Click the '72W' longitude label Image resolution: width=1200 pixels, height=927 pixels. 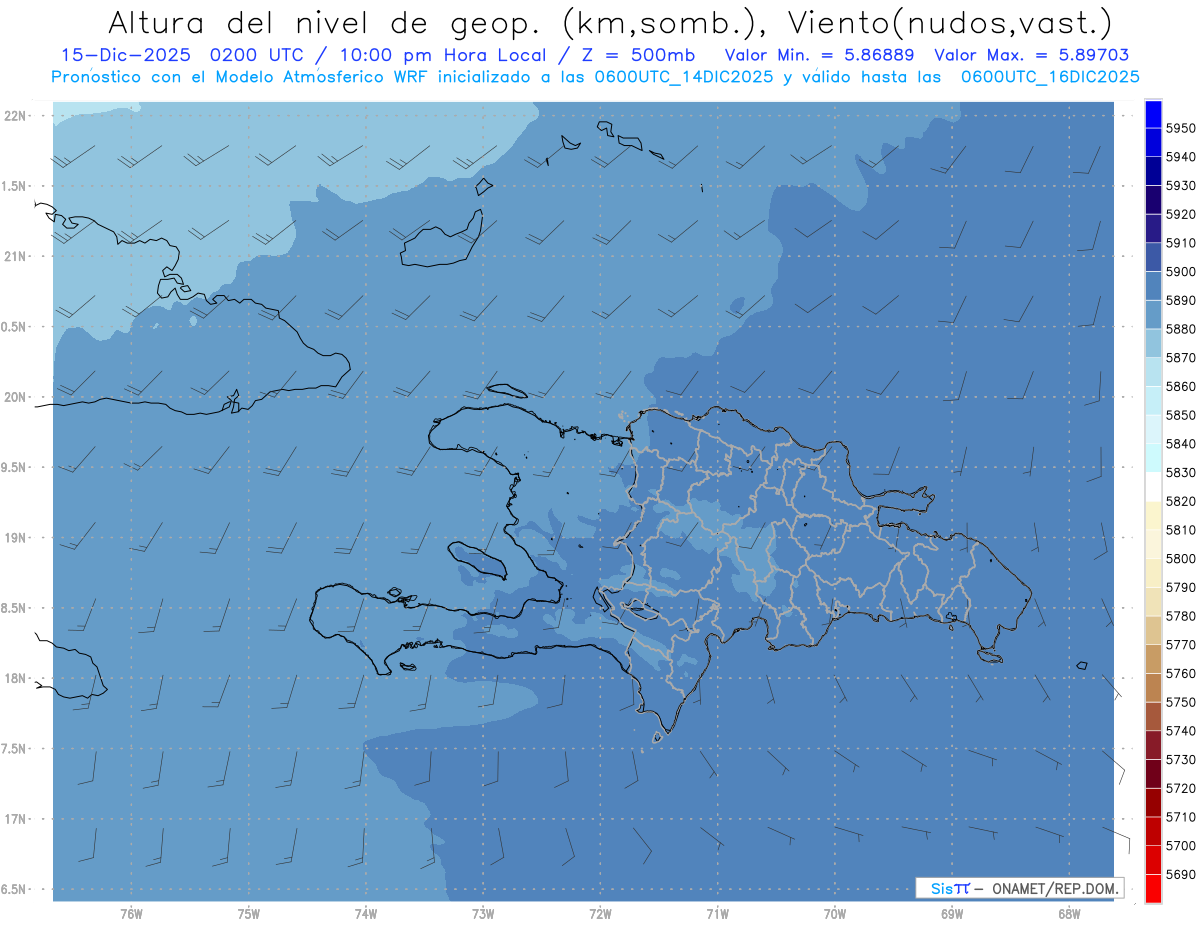600,914
